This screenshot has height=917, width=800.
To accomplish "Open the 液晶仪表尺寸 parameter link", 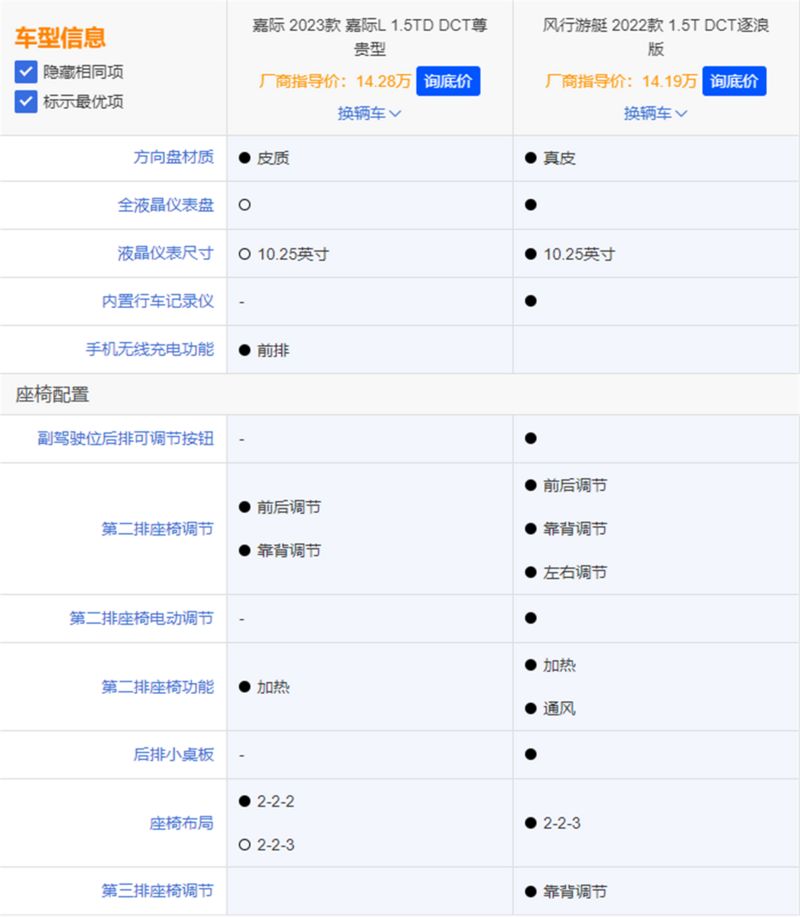I will (x=165, y=253).
